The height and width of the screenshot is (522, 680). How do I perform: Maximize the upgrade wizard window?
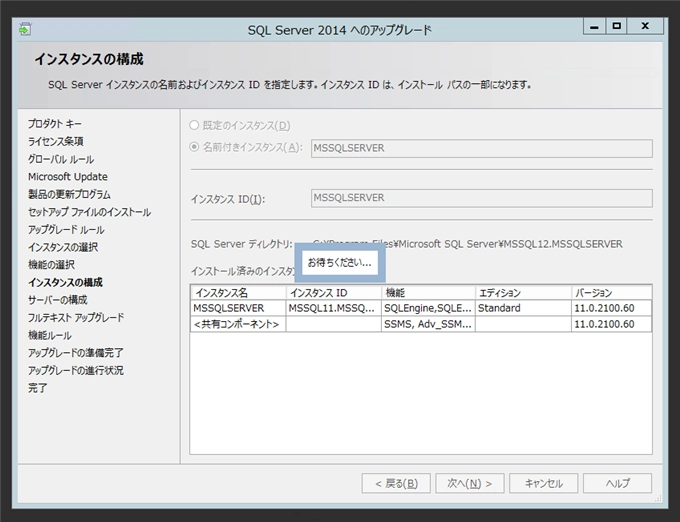pos(616,26)
